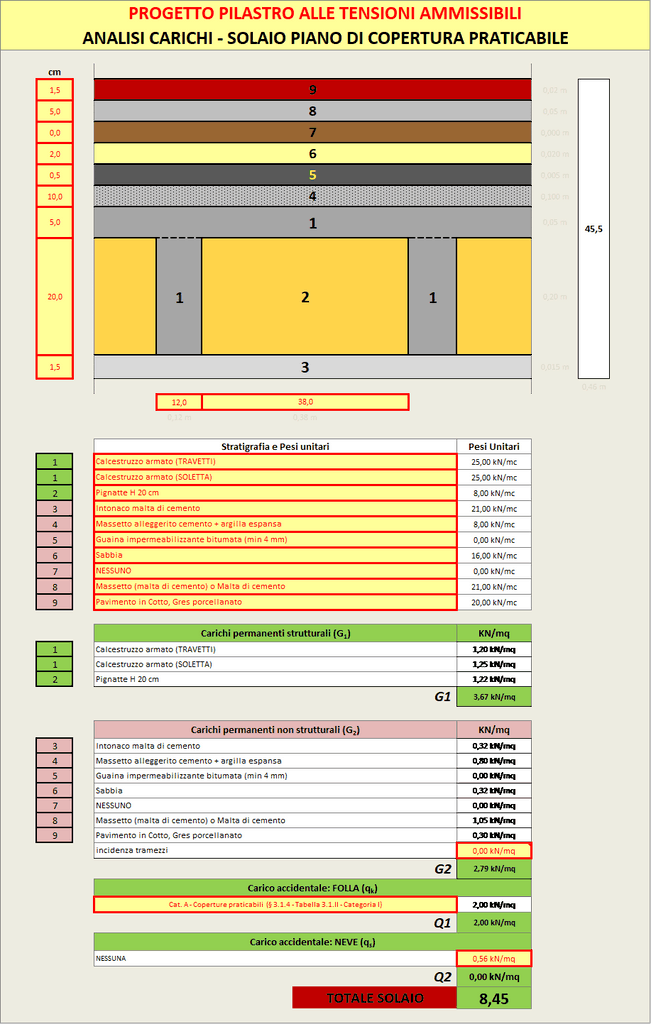651x1024 pixels.
Task: Select the G2 total 2,79 kN/mq cell
Action: pos(493,869)
